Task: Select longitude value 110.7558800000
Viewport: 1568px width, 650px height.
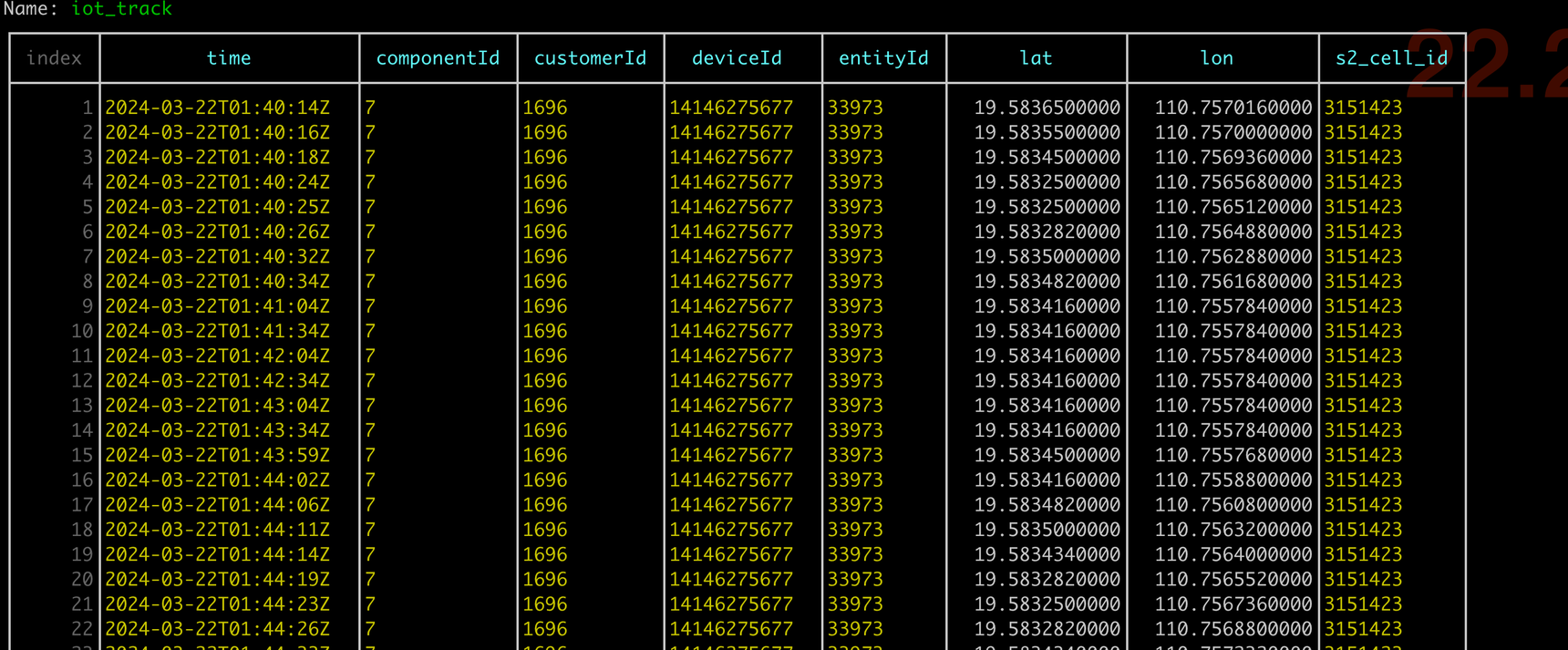Action: click(x=1233, y=480)
